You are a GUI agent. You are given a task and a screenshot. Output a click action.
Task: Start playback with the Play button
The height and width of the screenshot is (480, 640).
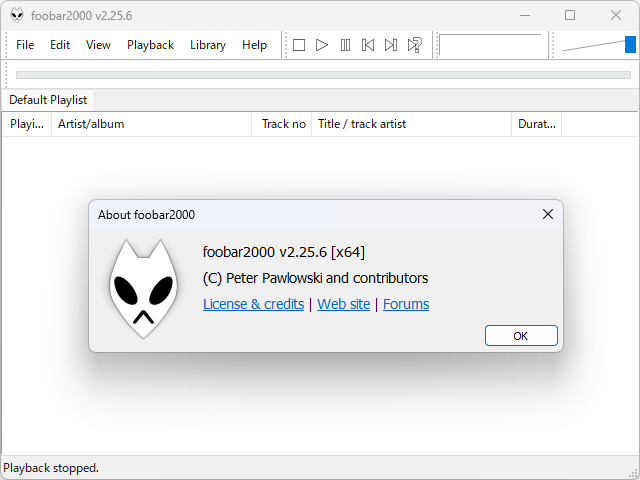[x=322, y=45]
